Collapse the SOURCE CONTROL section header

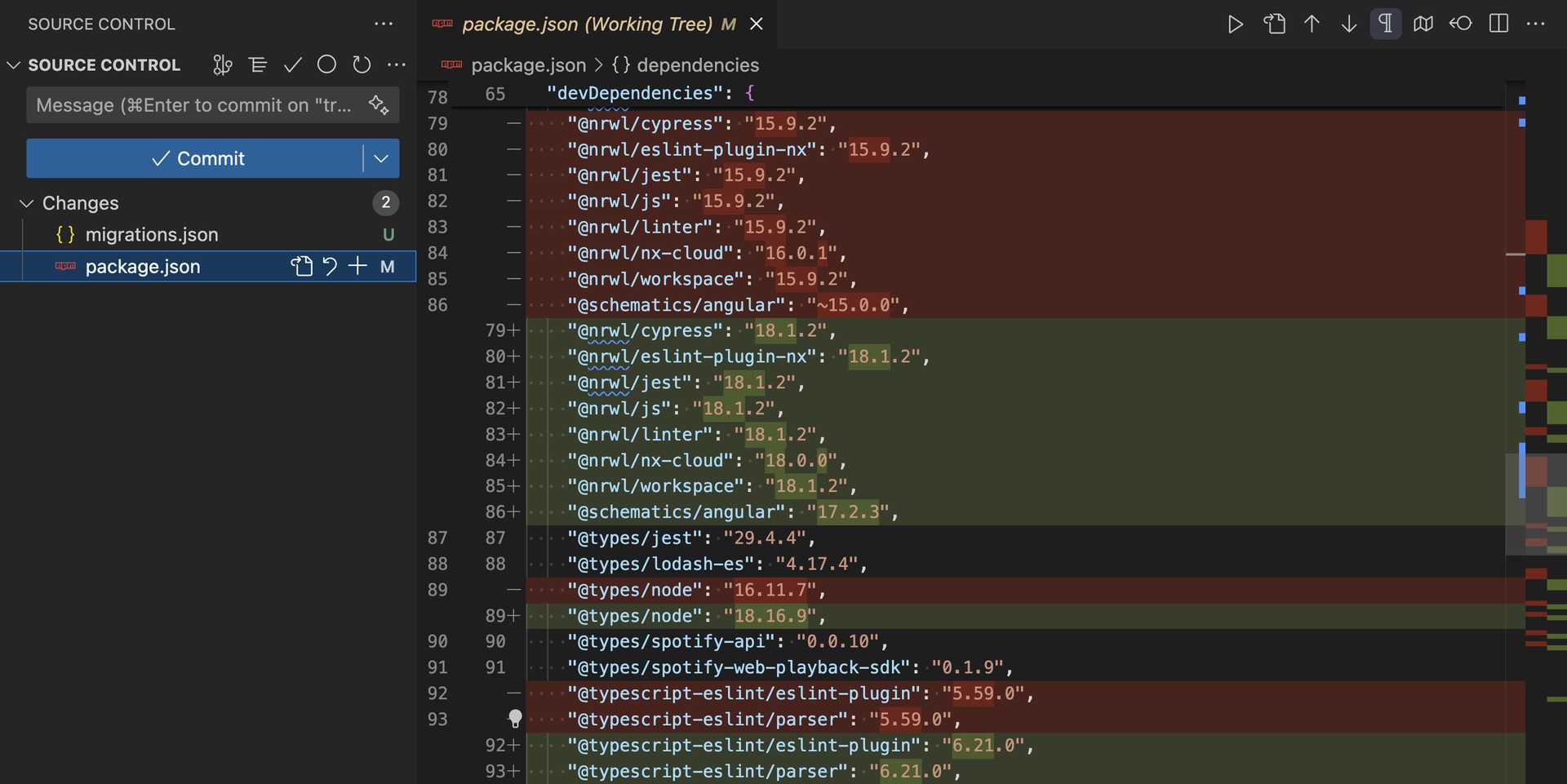(x=12, y=64)
